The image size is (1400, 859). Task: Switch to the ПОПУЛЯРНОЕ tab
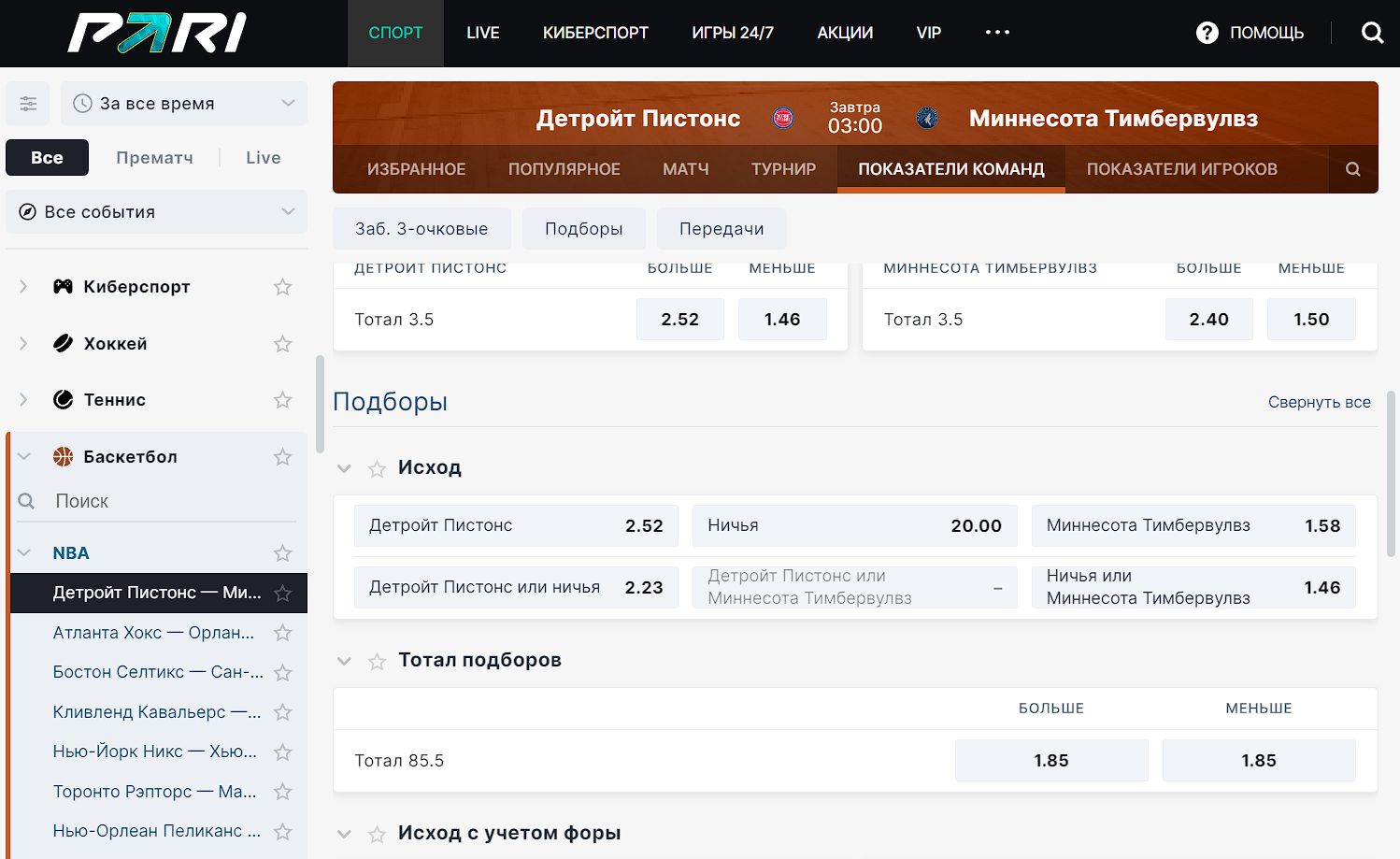pyautogui.click(x=564, y=169)
